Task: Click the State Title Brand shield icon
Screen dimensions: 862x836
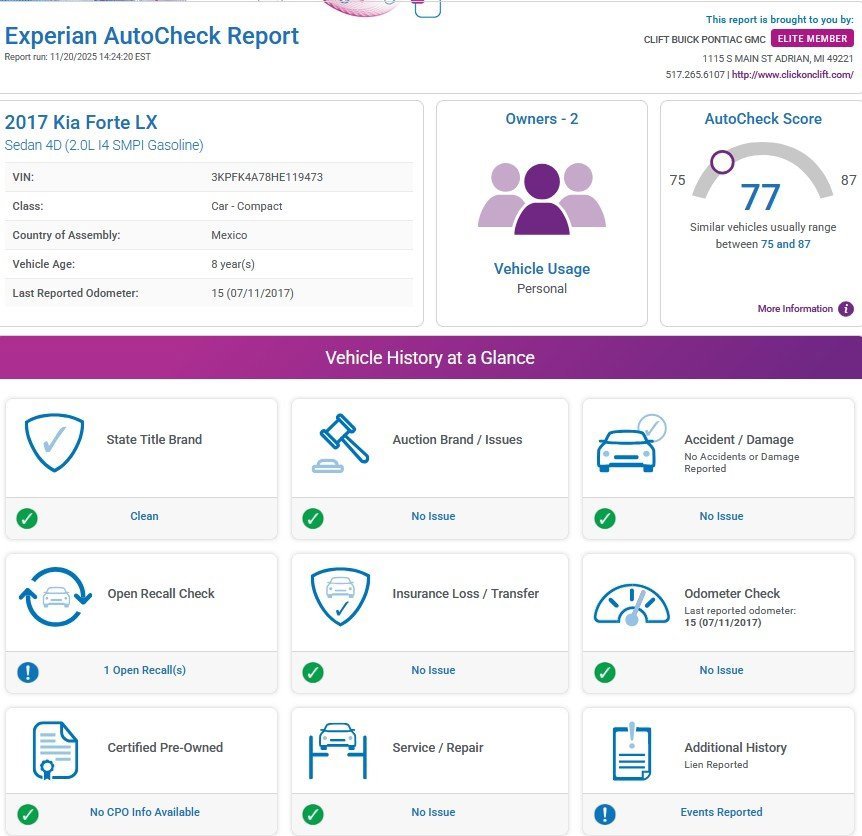Action: click(54, 443)
